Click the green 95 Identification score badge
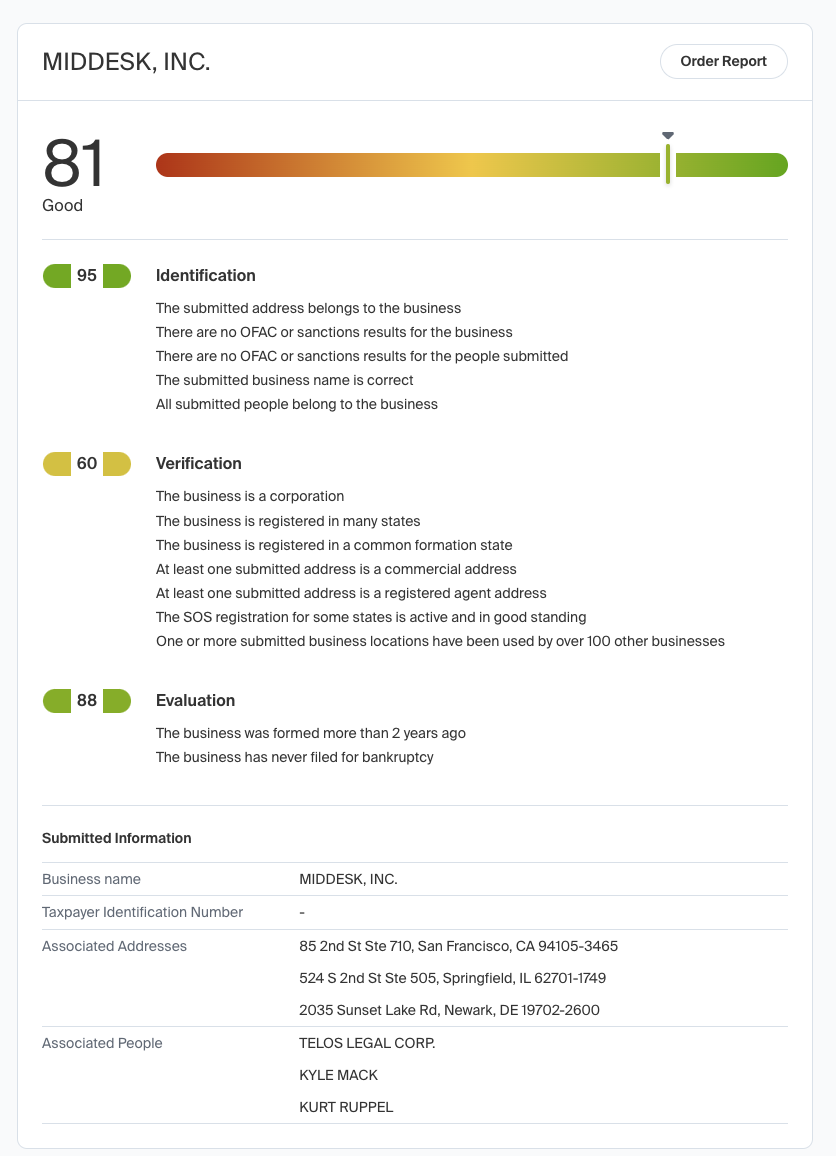The image size is (836, 1156). (x=87, y=276)
